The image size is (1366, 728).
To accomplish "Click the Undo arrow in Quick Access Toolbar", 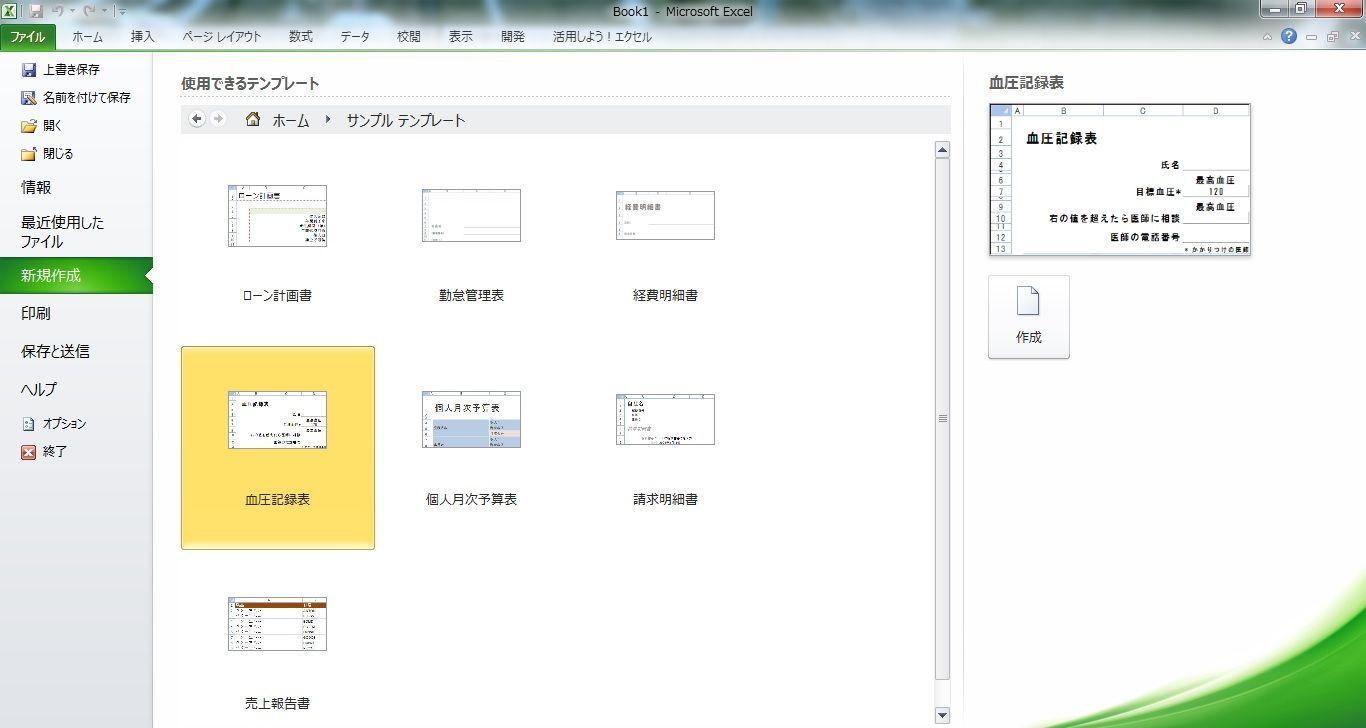I will (x=58, y=11).
